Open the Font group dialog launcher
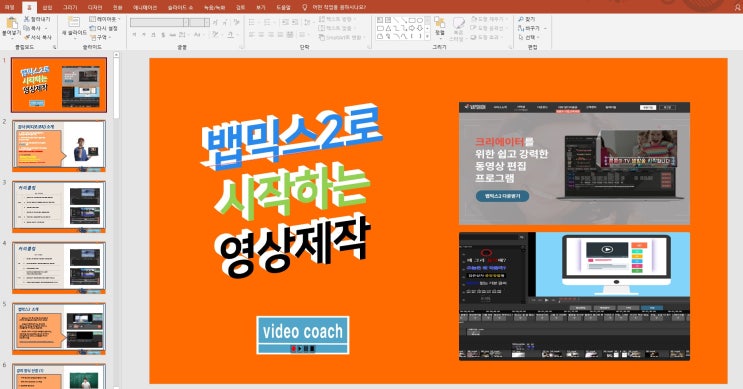 241,47
